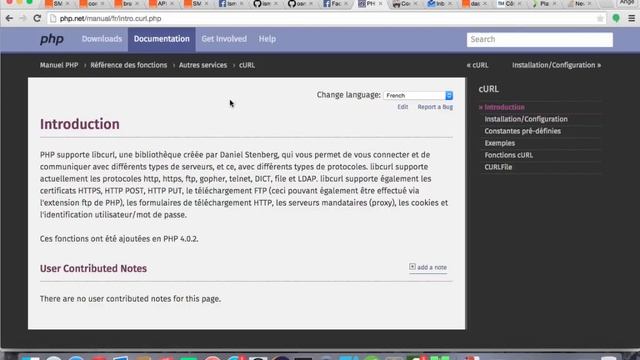Open Constantes pré-définies in the sidebar
The width and height of the screenshot is (640, 360).
coord(522,131)
